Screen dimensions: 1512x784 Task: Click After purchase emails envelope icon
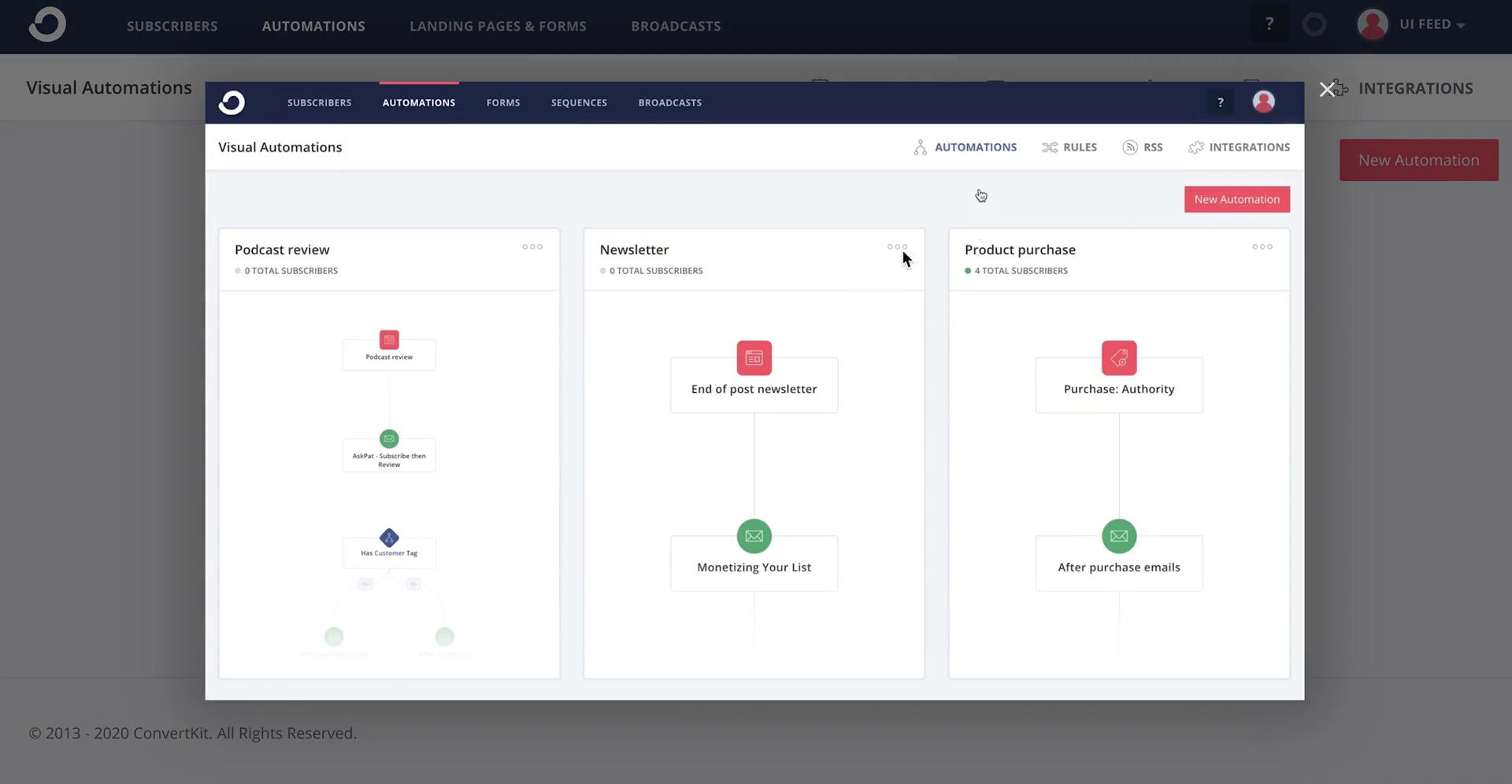pos(1119,536)
